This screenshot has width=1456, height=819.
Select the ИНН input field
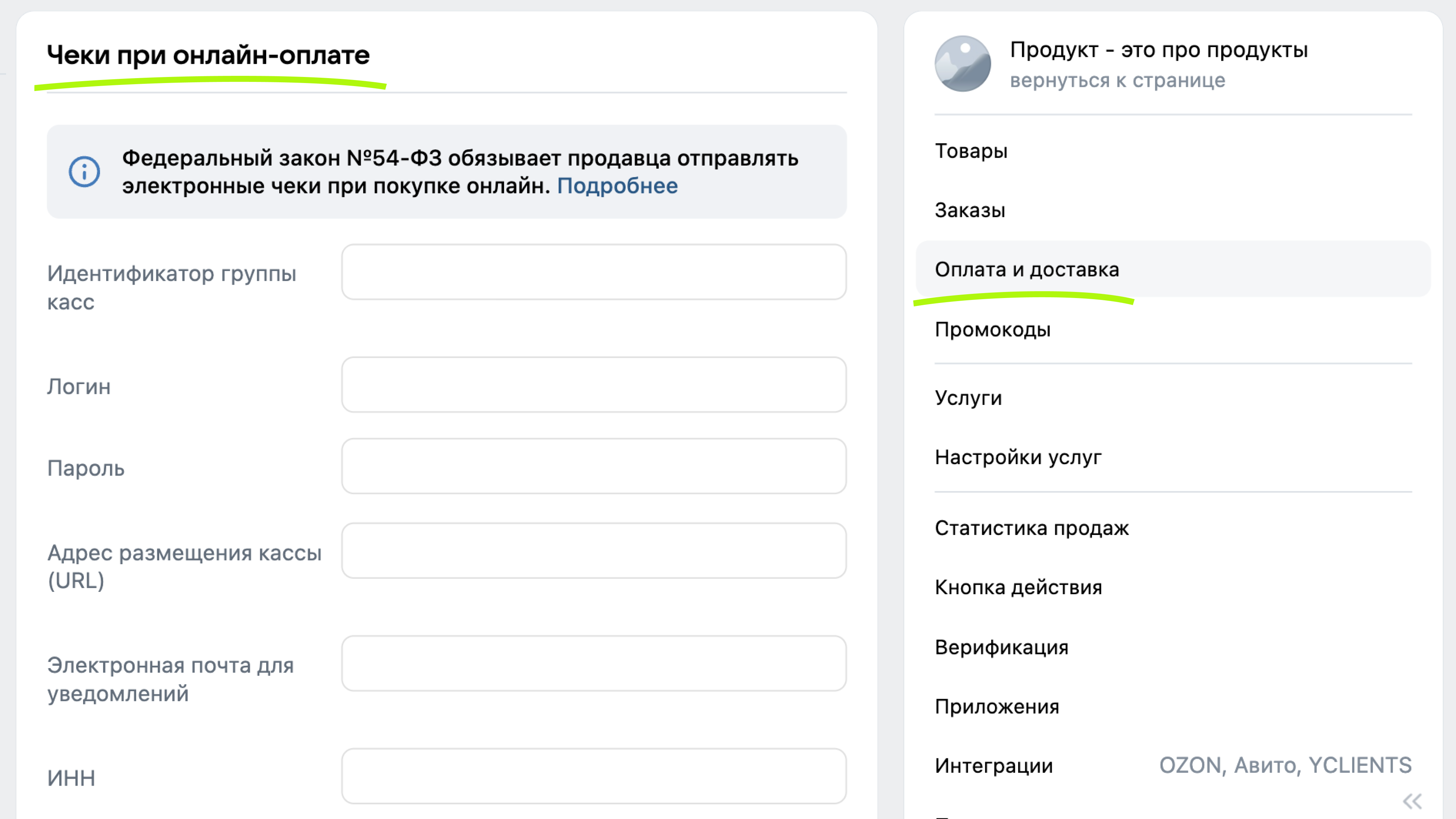coord(593,776)
